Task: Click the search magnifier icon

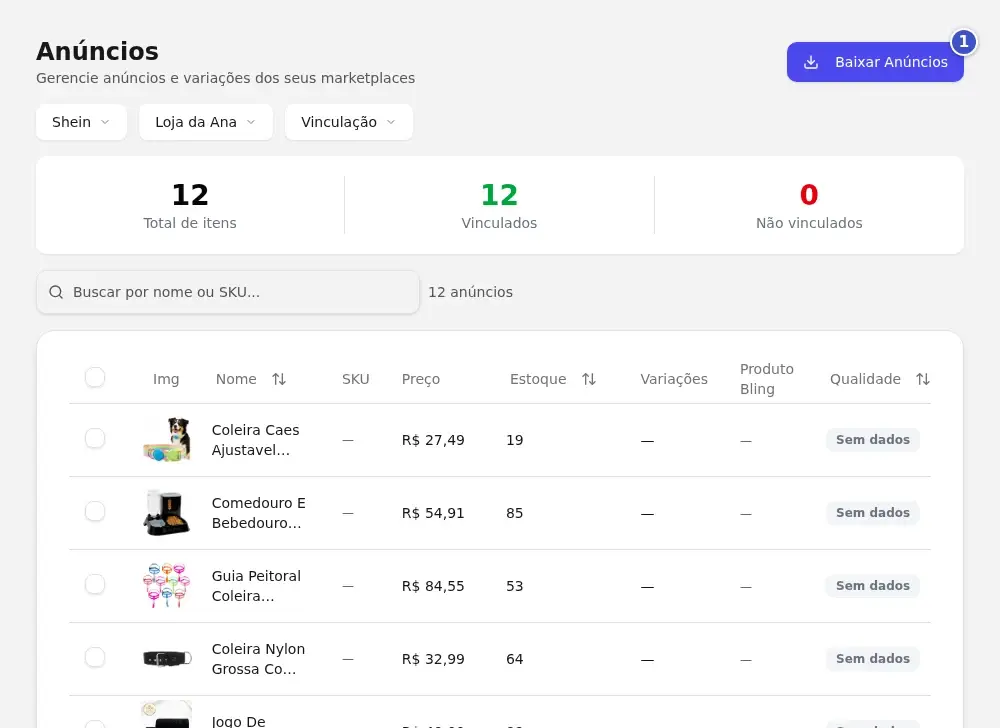Action: tap(56, 292)
